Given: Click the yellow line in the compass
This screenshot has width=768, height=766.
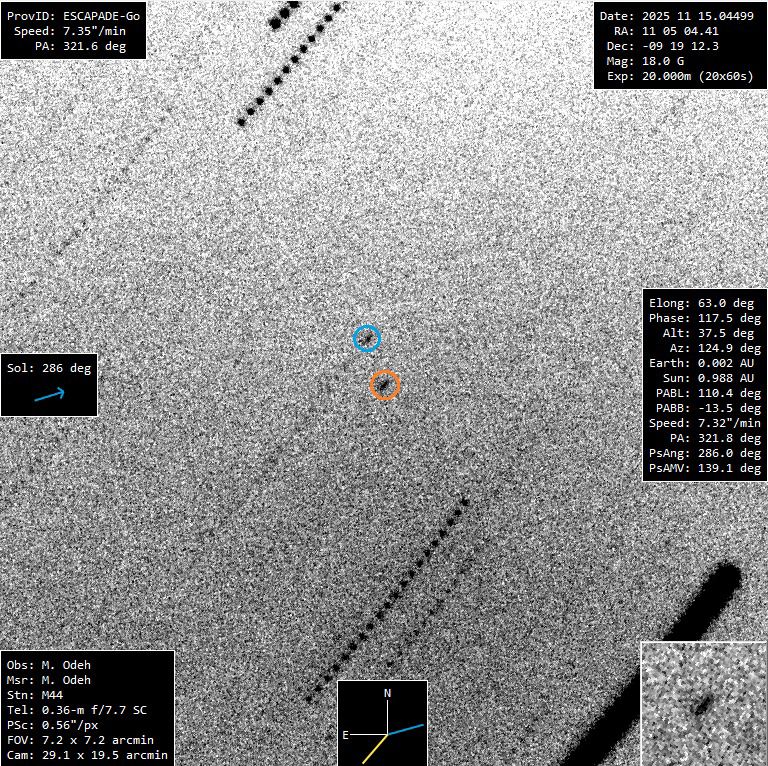Looking at the screenshot, I should click(x=372, y=749).
